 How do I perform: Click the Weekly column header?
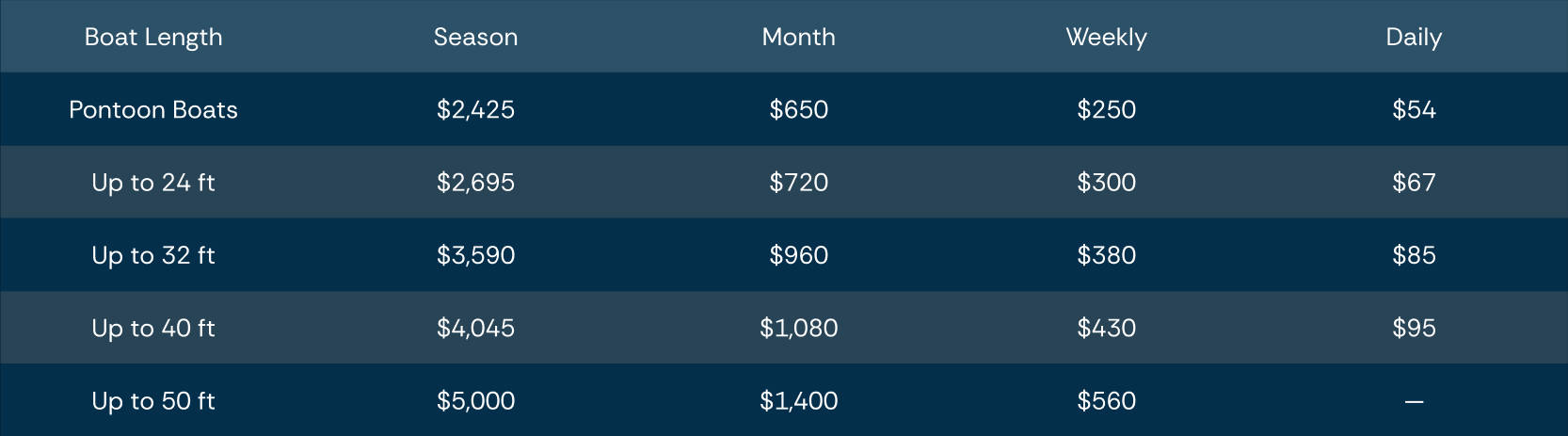coord(1106,37)
